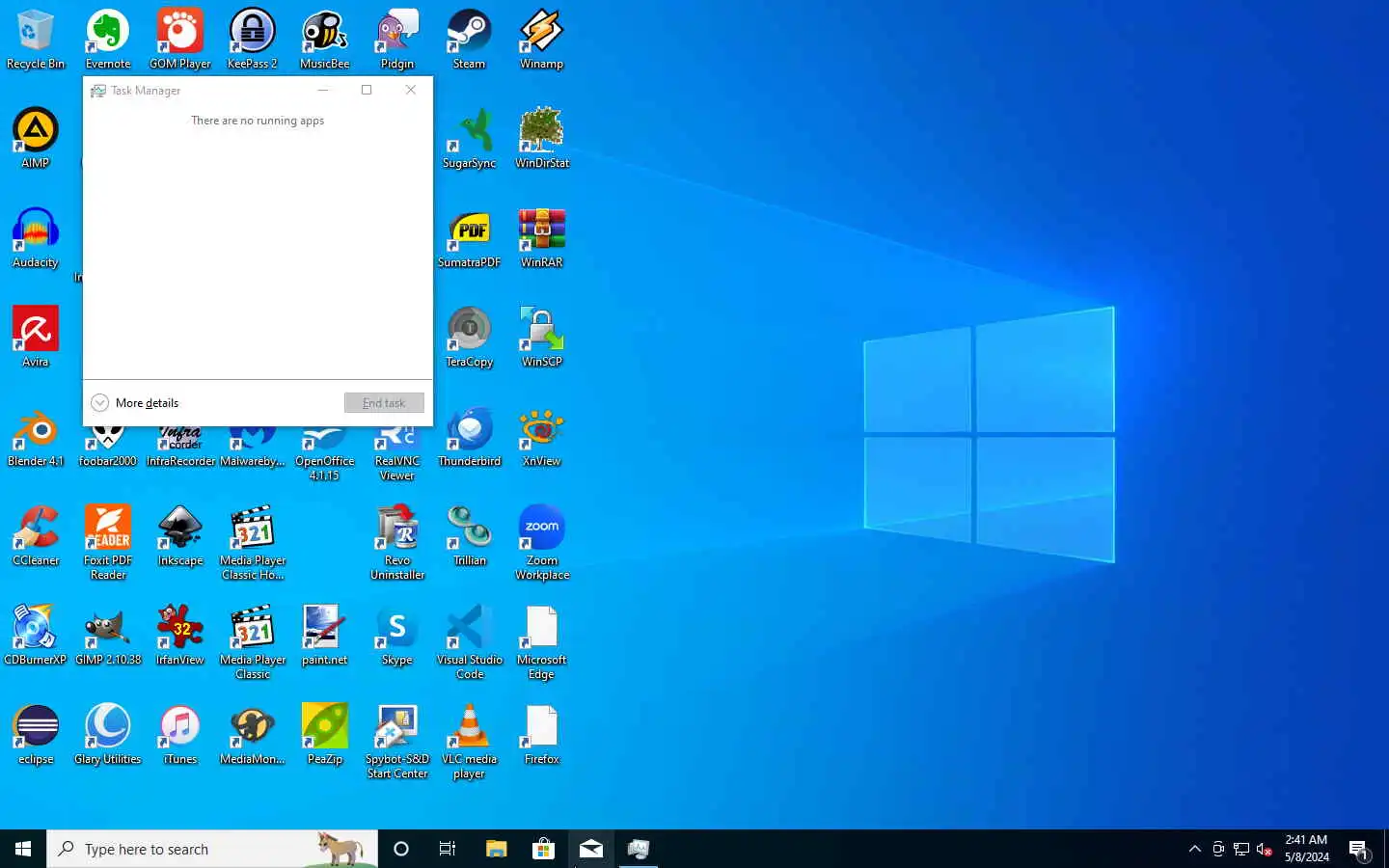Click the Trillian desktop shortcut
Image resolution: width=1389 pixels, height=868 pixels.
[x=470, y=535]
